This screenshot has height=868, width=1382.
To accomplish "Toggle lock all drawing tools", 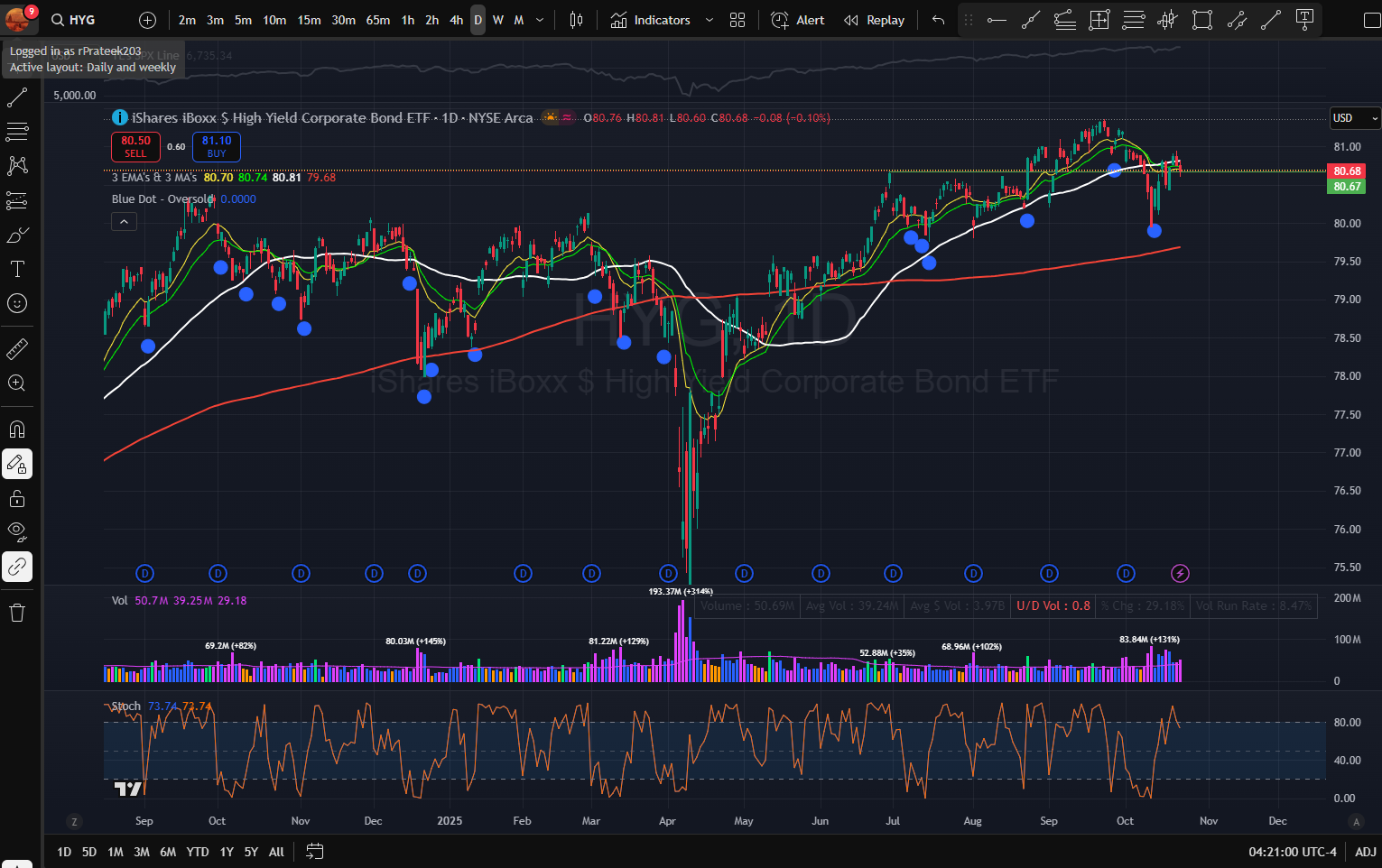I will tap(17, 498).
